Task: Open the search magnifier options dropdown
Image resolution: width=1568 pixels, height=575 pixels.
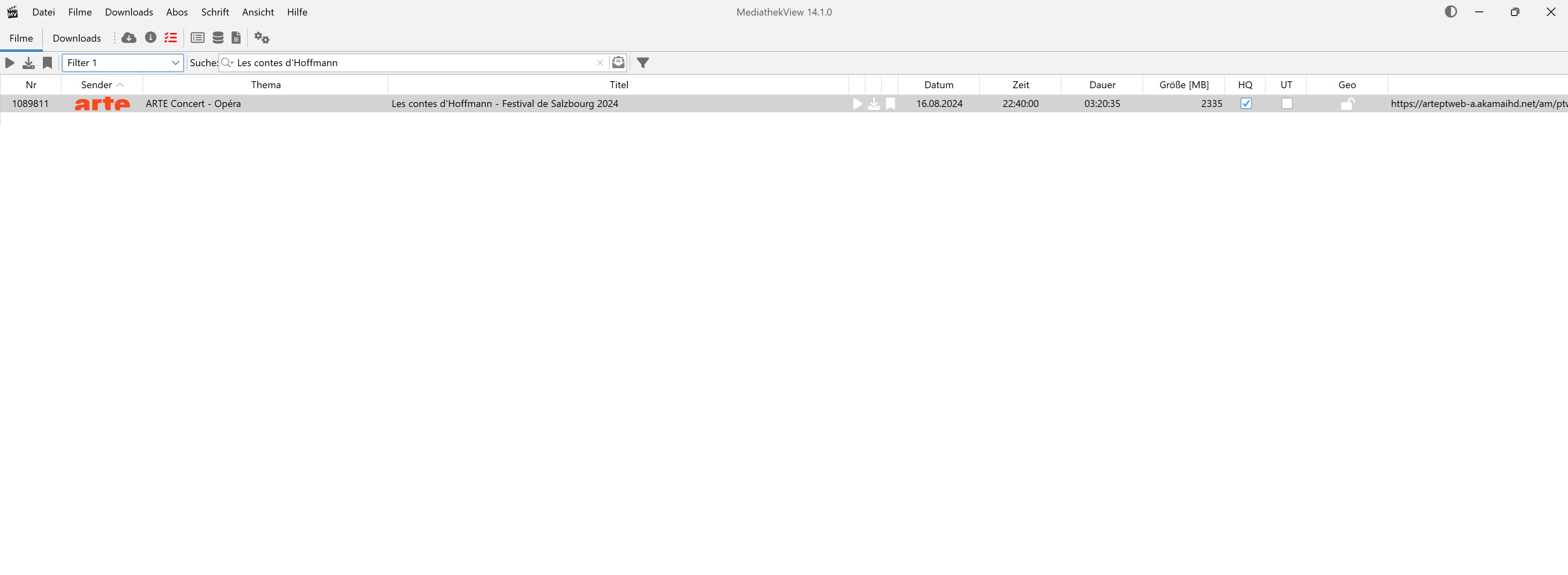Action: click(228, 62)
